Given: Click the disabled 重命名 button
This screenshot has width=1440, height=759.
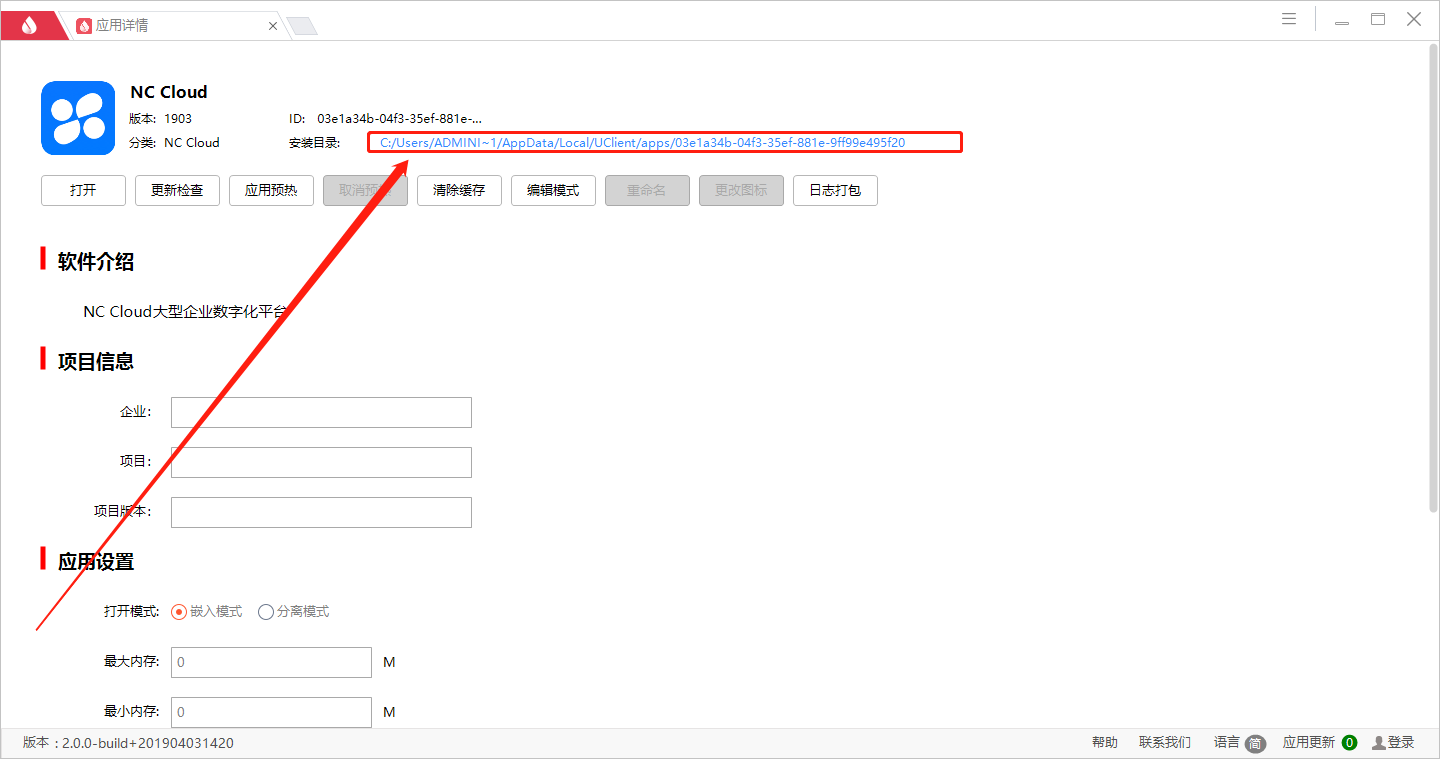Looking at the screenshot, I should point(647,190).
